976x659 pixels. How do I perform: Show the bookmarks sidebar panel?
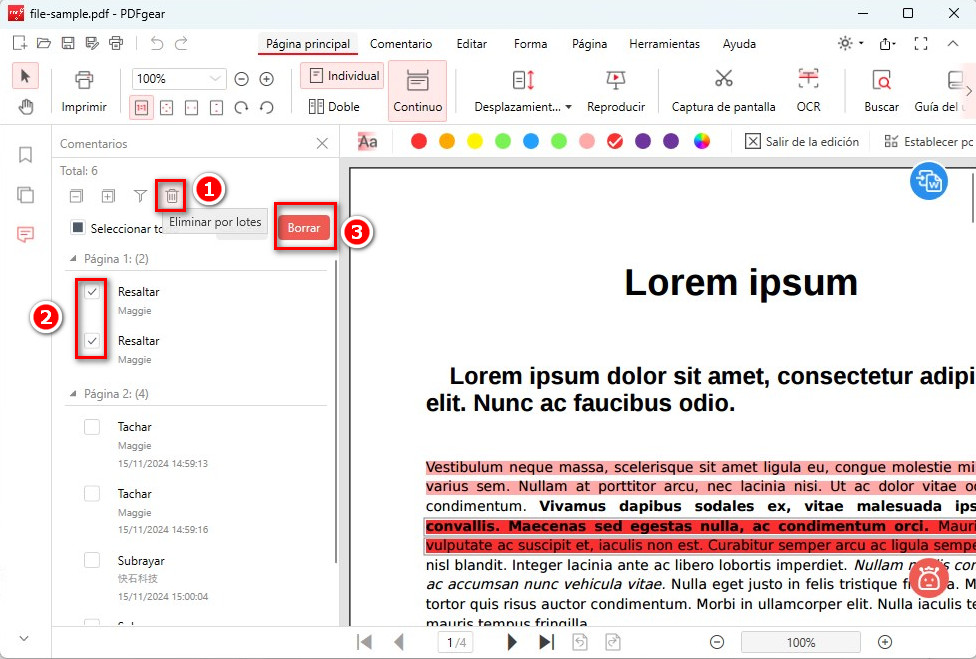click(x=25, y=155)
